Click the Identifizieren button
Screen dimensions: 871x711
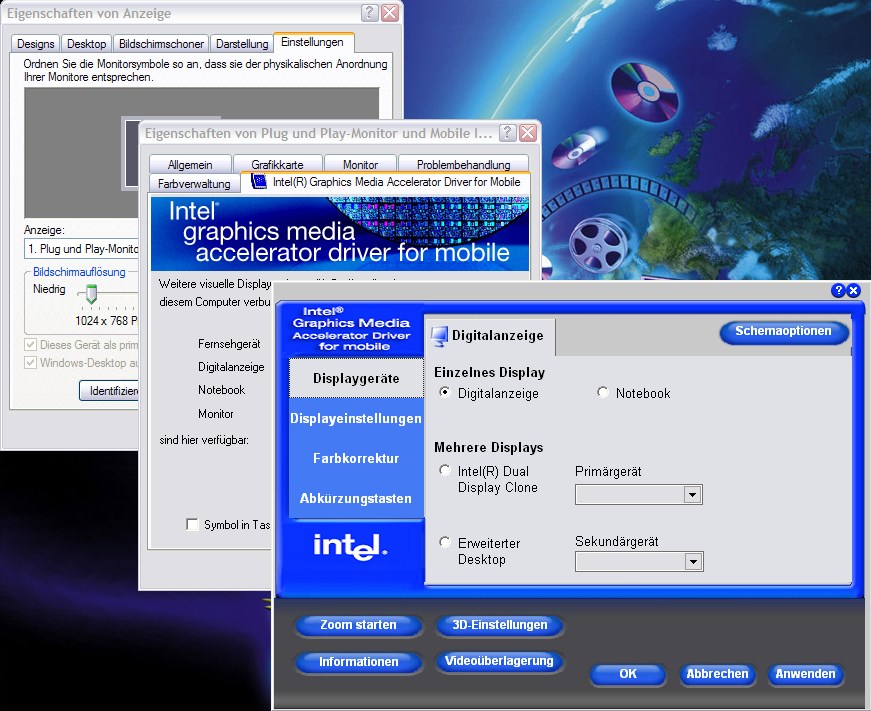(109, 390)
